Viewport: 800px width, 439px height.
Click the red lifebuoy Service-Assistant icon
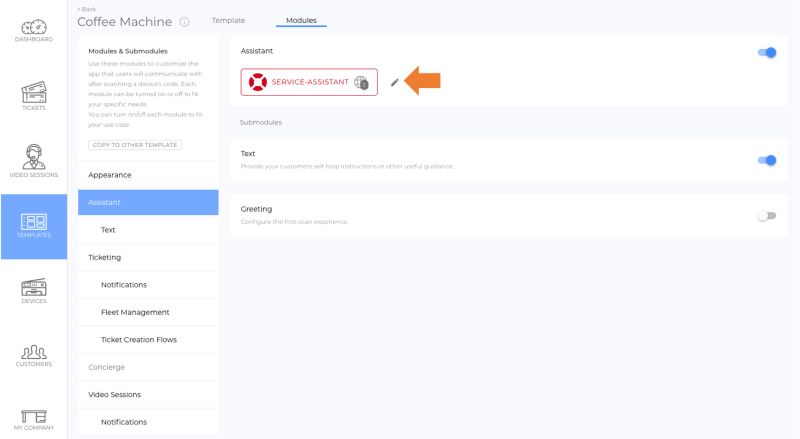tap(258, 82)
